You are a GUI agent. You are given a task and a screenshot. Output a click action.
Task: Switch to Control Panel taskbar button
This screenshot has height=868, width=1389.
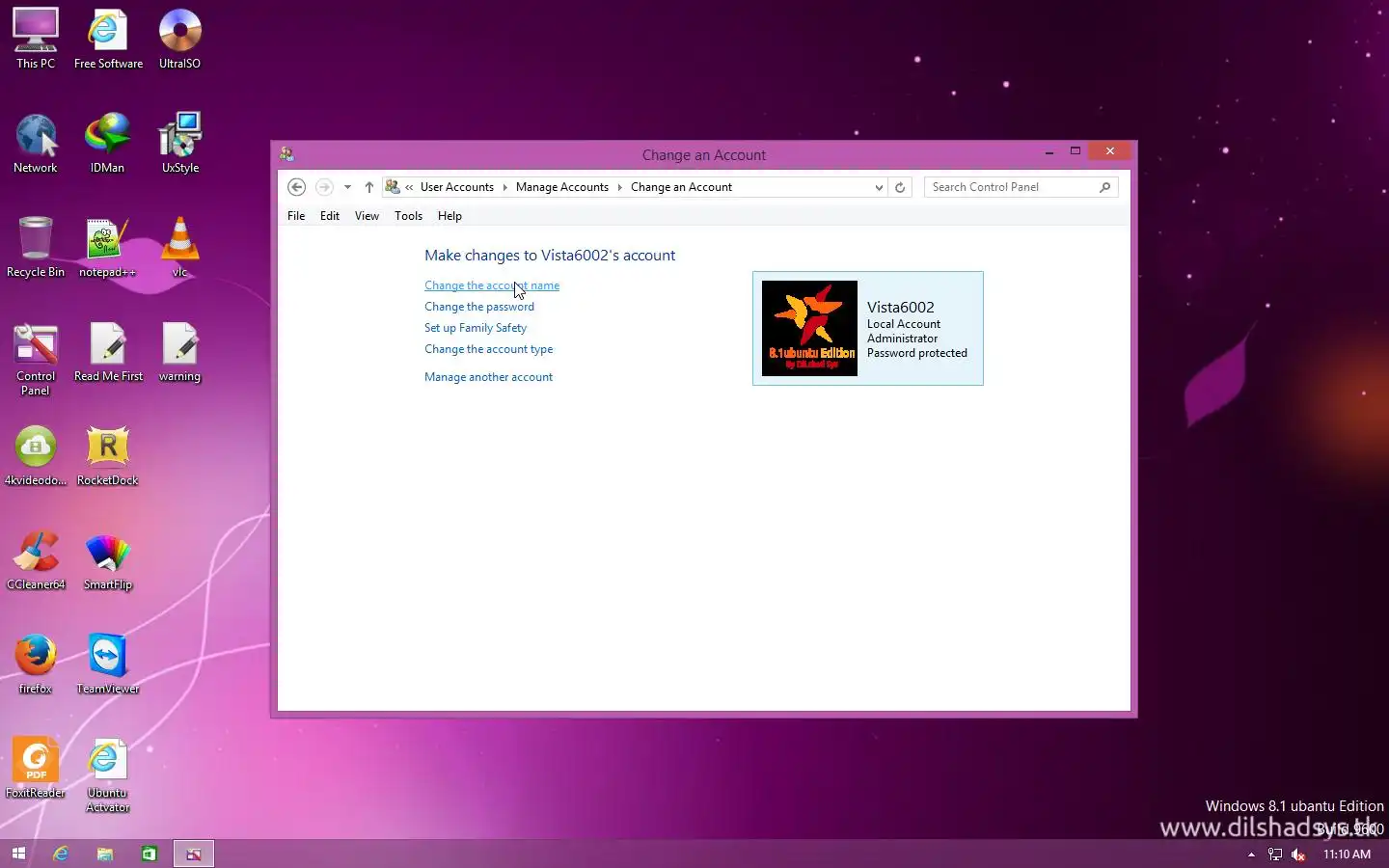pyautogui.click(x=194, y=854)
